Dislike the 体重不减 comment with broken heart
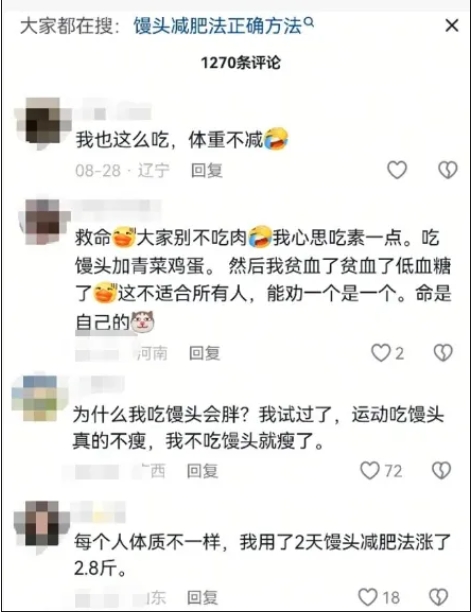This screenshot has height=613, width=473. coord(448,170)
